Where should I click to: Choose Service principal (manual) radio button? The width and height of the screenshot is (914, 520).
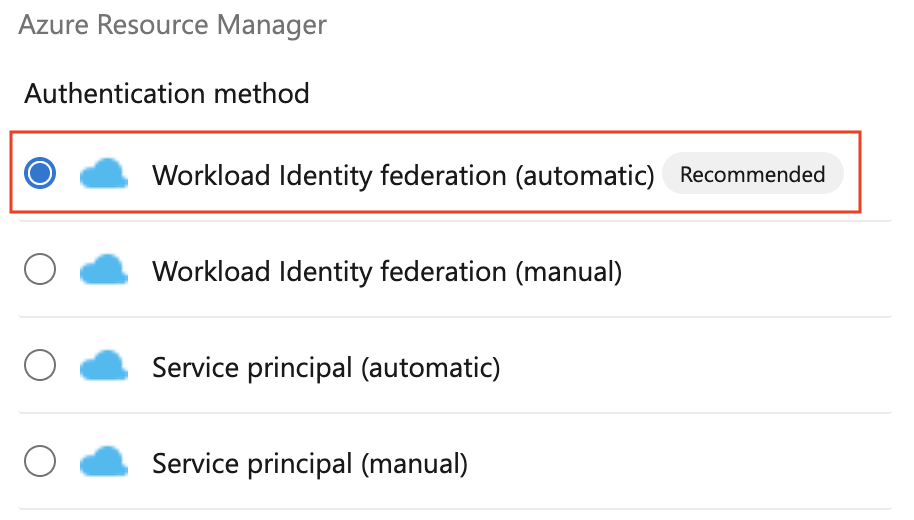40,461
